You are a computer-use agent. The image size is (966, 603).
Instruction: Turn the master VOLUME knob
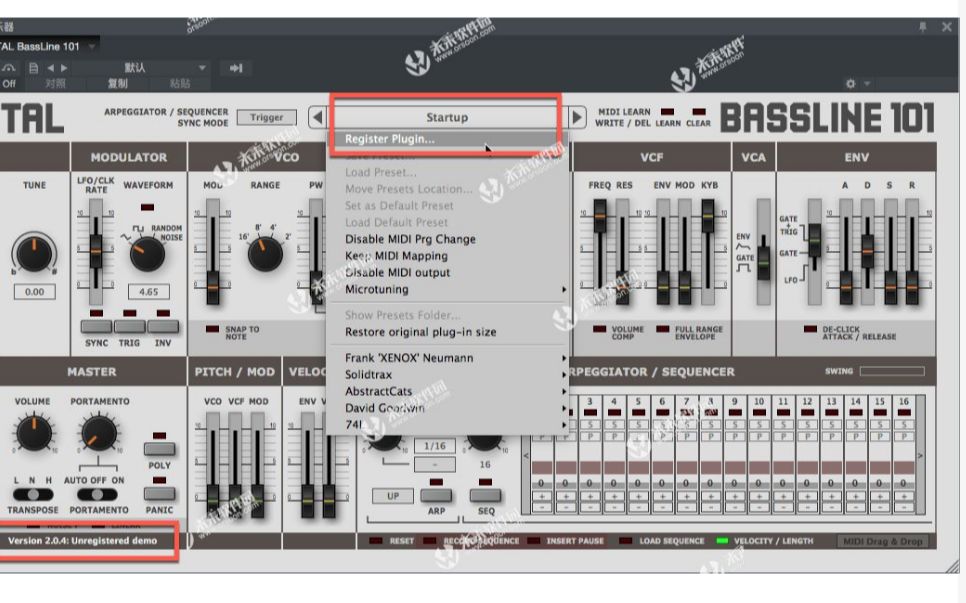(34, 433)
